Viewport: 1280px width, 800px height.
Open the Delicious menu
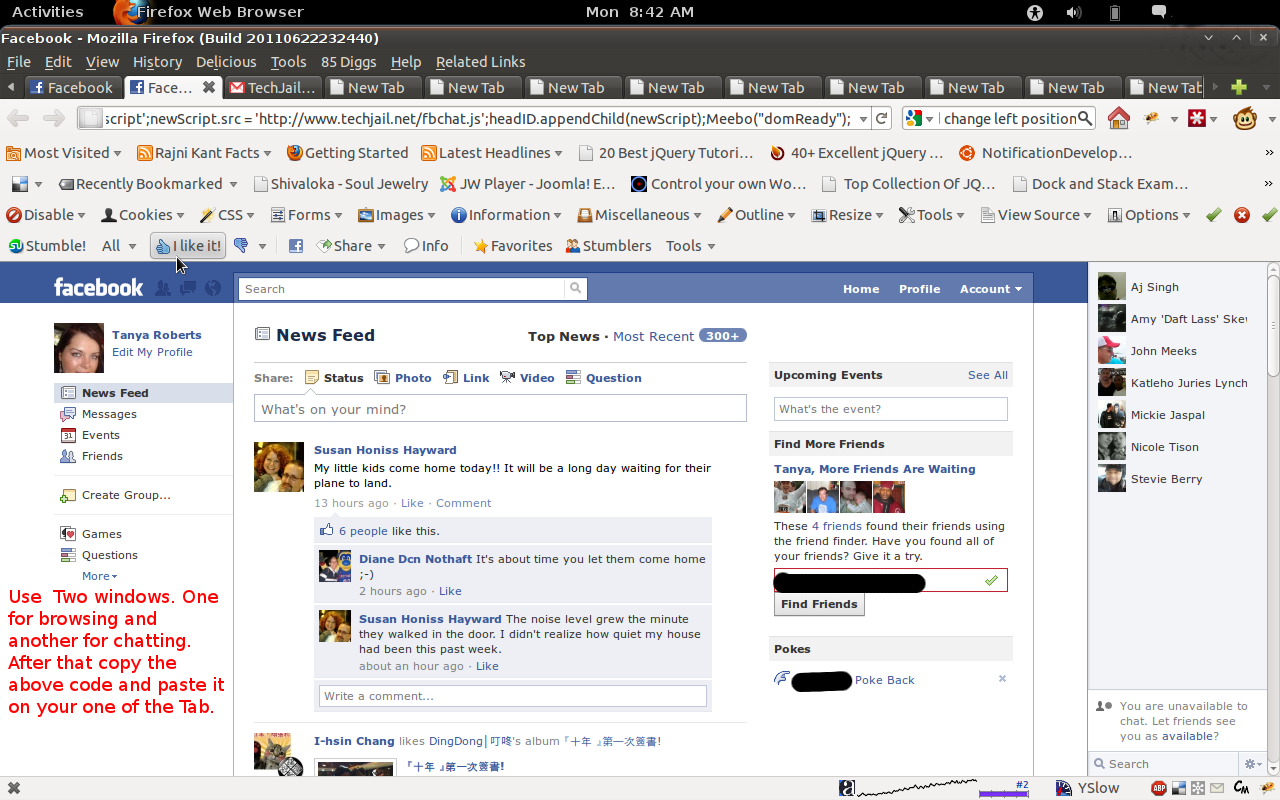point(226,62)
